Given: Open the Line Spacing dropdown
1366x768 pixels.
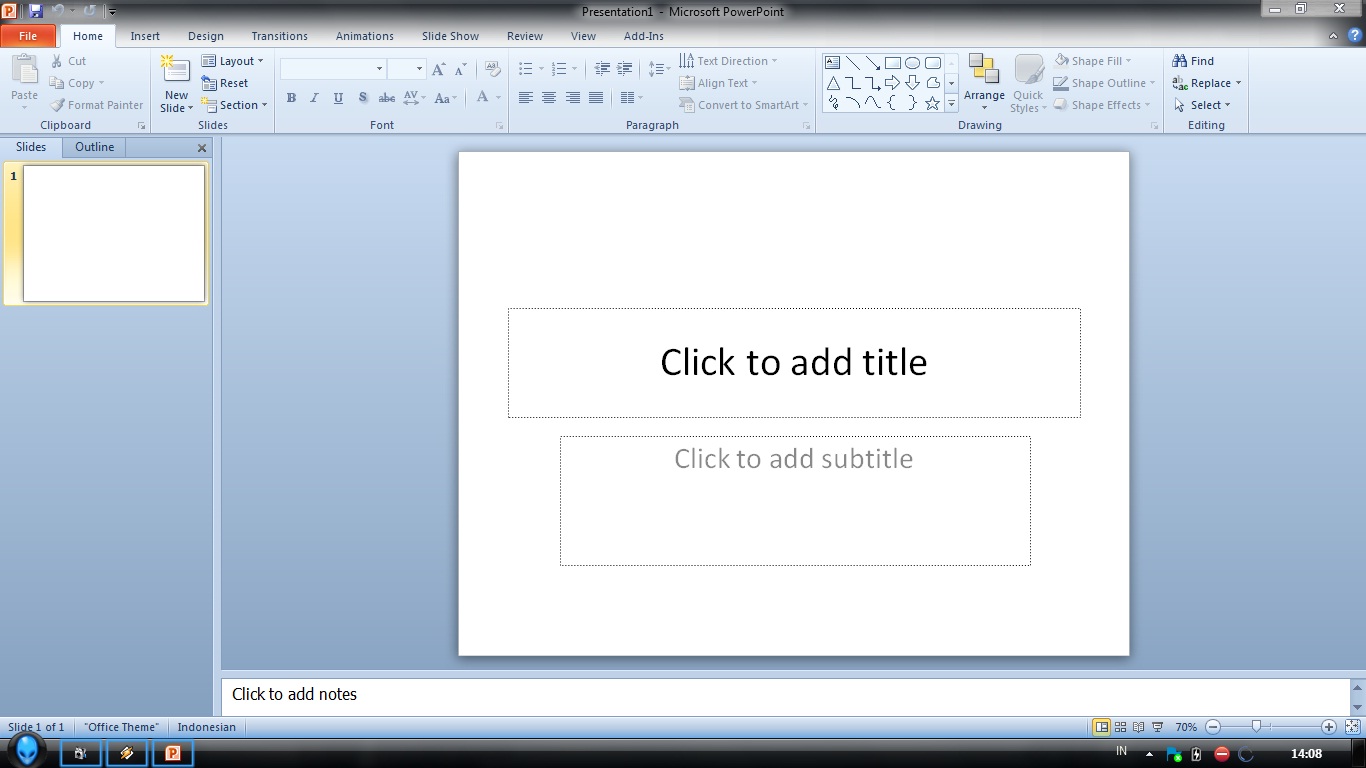Looking at the screenshot, I should pos(658,69).
